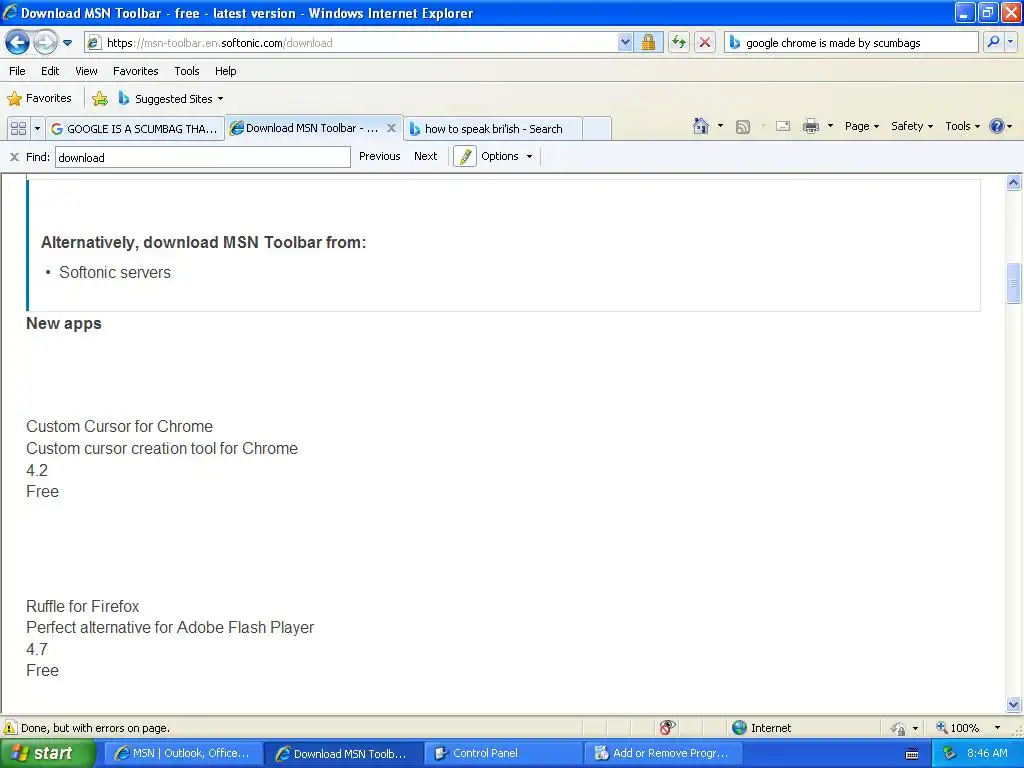Open the Print dropdown arrow

tap(830, 126)
